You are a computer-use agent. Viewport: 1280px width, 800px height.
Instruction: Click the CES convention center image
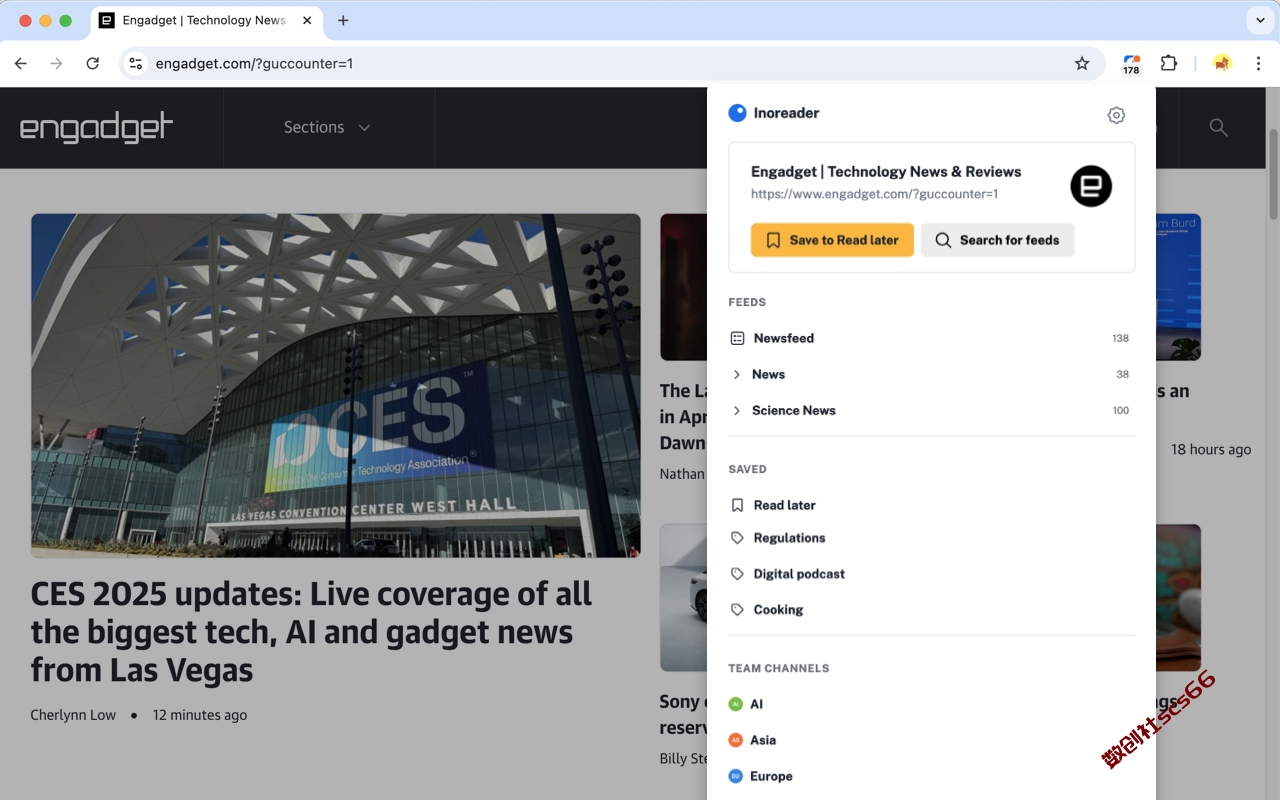click(335, 385)
